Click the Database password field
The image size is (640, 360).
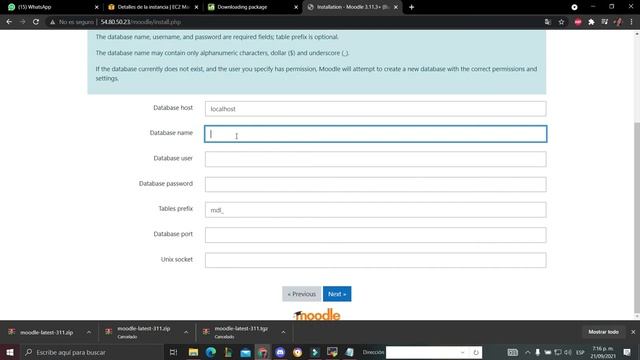(x=376, y=184)
